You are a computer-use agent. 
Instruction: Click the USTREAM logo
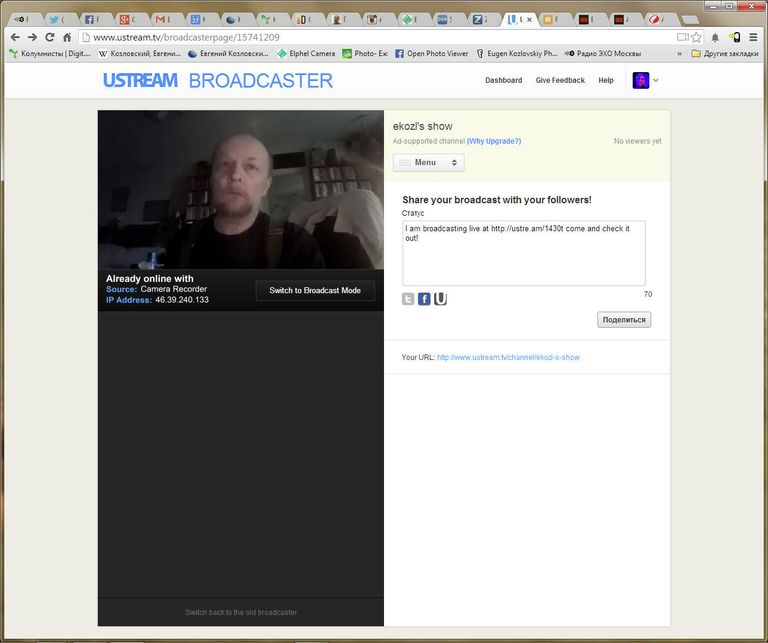tap(140, 80)
